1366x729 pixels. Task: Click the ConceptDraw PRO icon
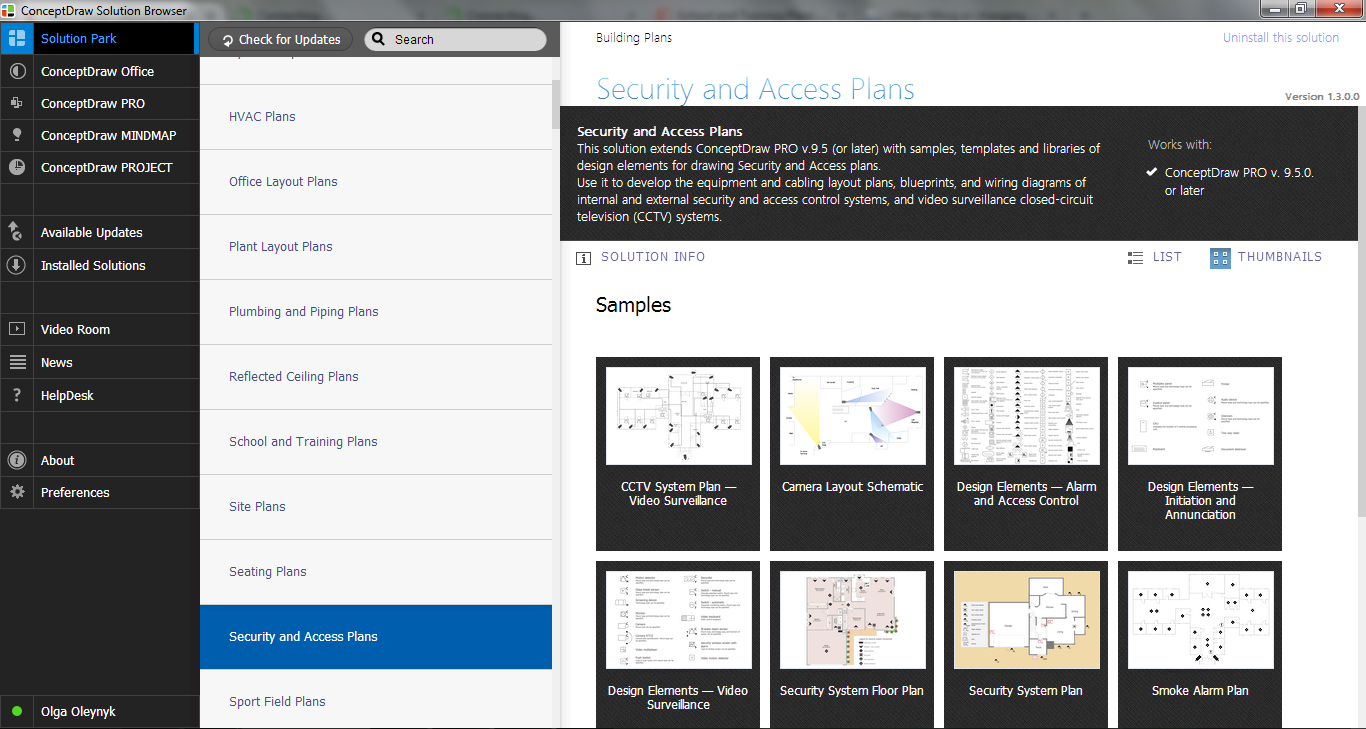tap(16, 103)
